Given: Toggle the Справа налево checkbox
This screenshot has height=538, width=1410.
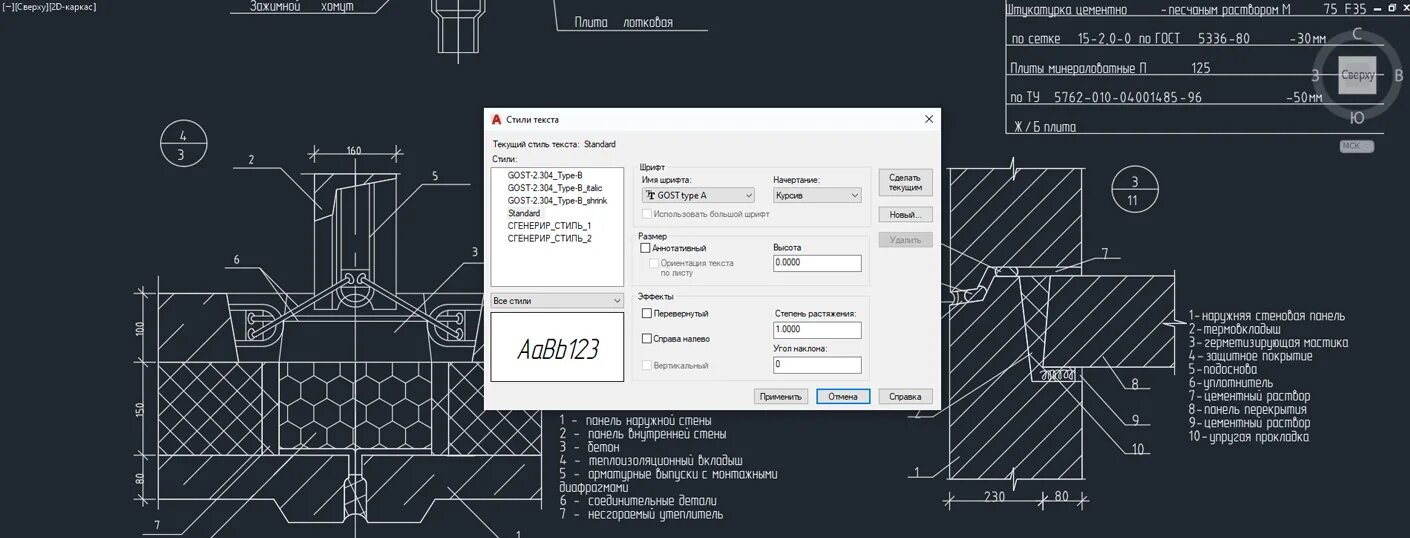Looking at the screenshot, I should point(646,339).
